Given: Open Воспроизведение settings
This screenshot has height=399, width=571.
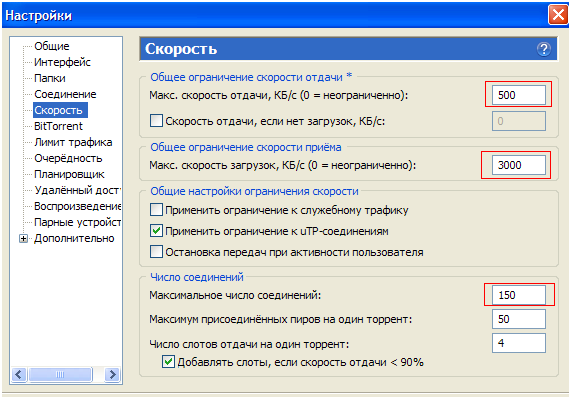Looking at the screenshot, I should pyautogui.click(x=78, y=206).
